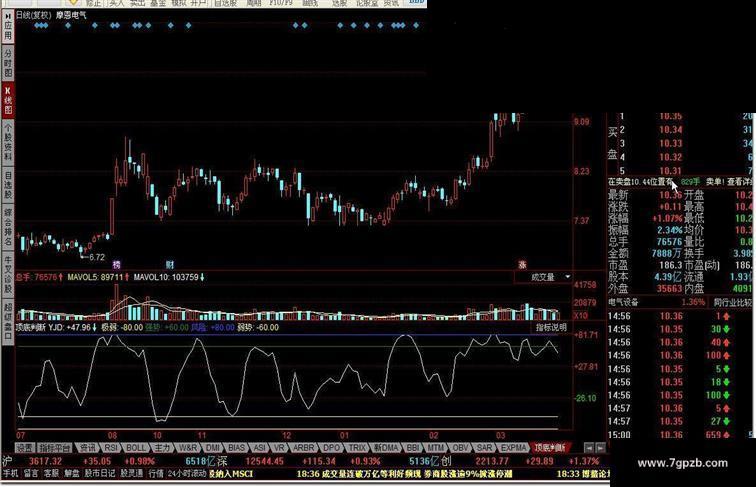This screenshot has height=487, width=756.
Task: Click the 日线(复权) period label
Action: pos(33,15)
